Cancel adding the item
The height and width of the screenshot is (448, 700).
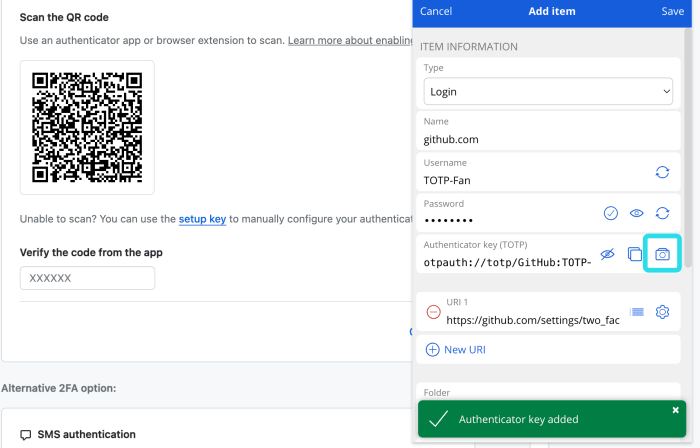point(436,11)
